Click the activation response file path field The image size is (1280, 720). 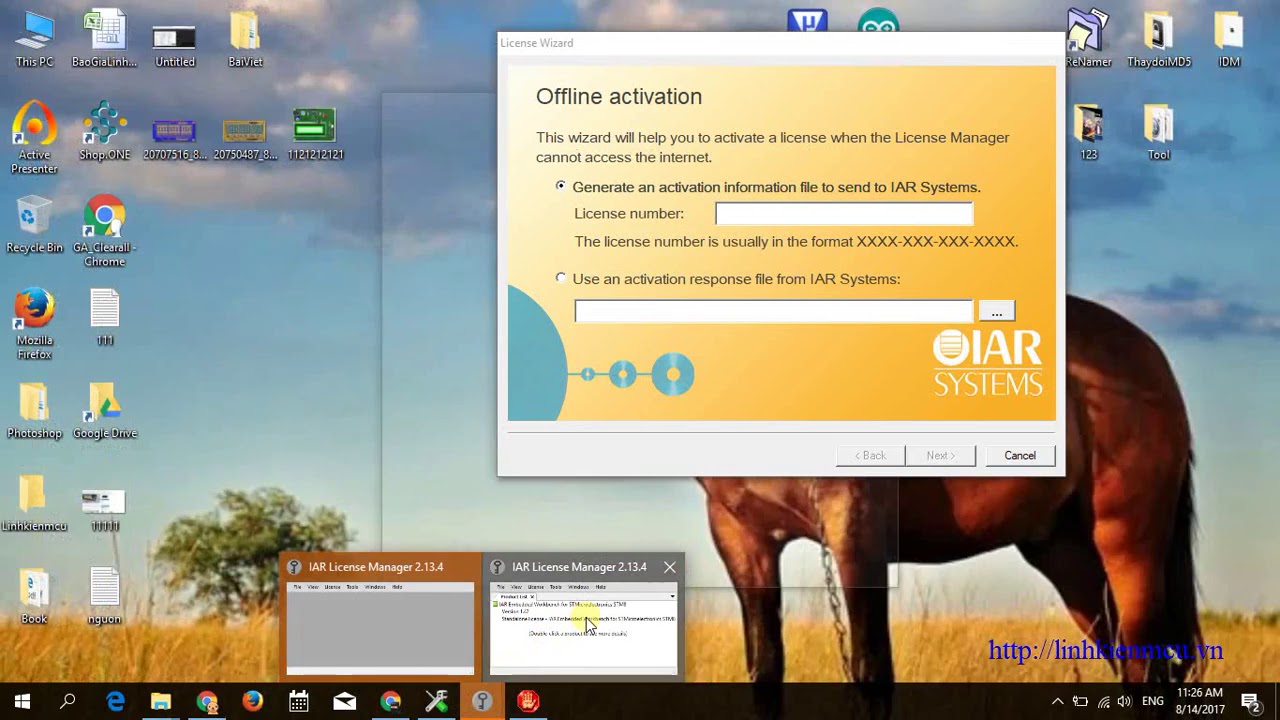[x=773, y=311]
